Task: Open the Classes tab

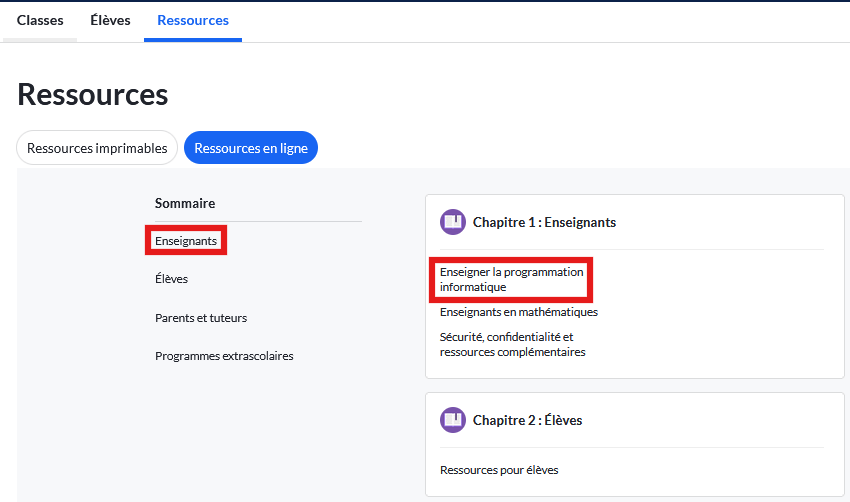Action: 40,20
